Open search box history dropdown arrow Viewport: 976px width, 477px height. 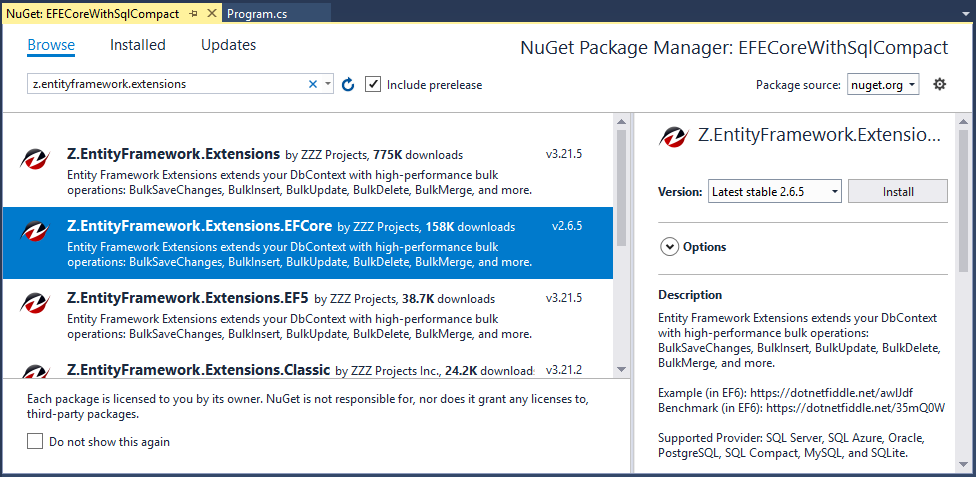coord(328,84)
